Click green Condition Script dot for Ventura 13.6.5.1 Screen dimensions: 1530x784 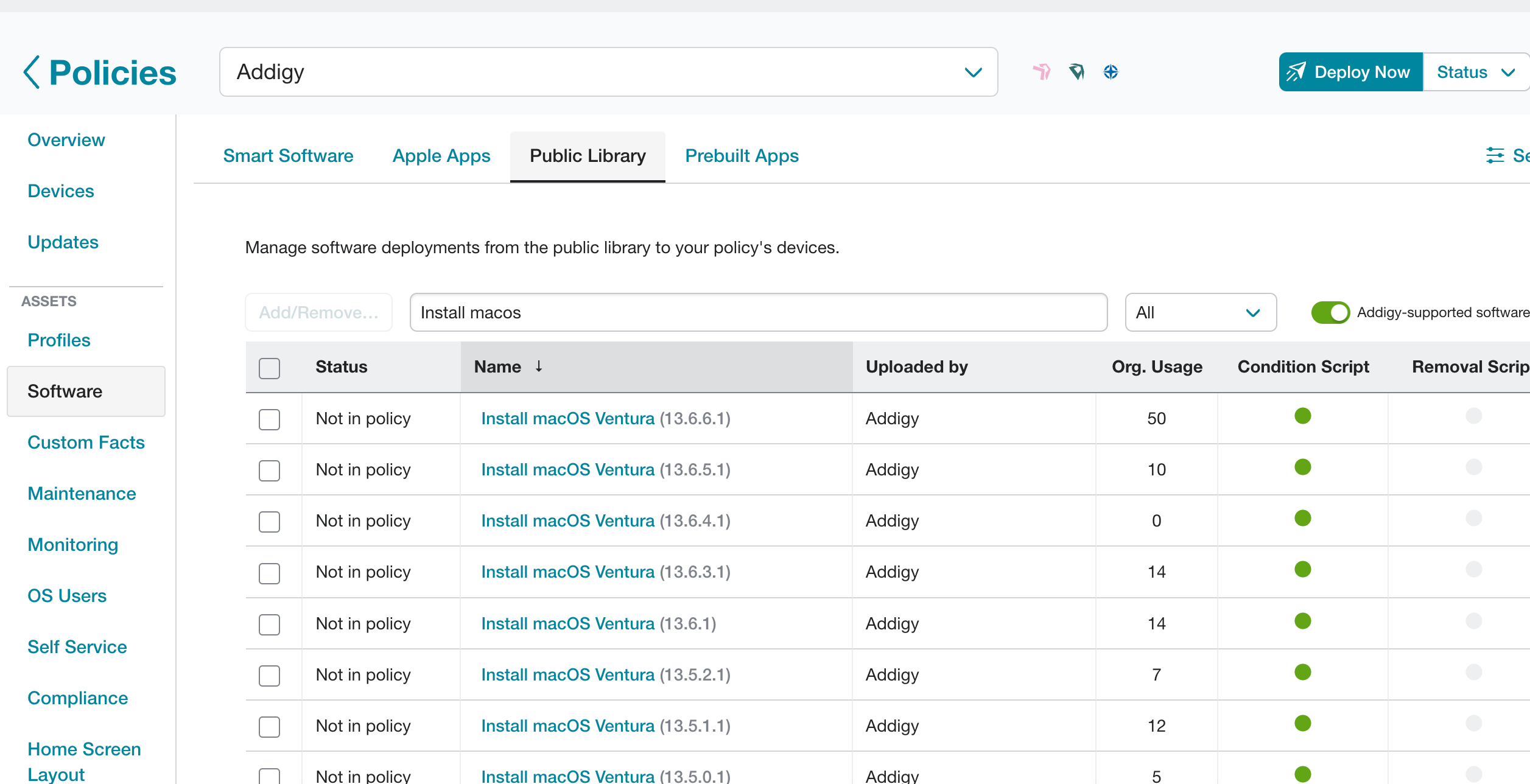pos(1303,467)
